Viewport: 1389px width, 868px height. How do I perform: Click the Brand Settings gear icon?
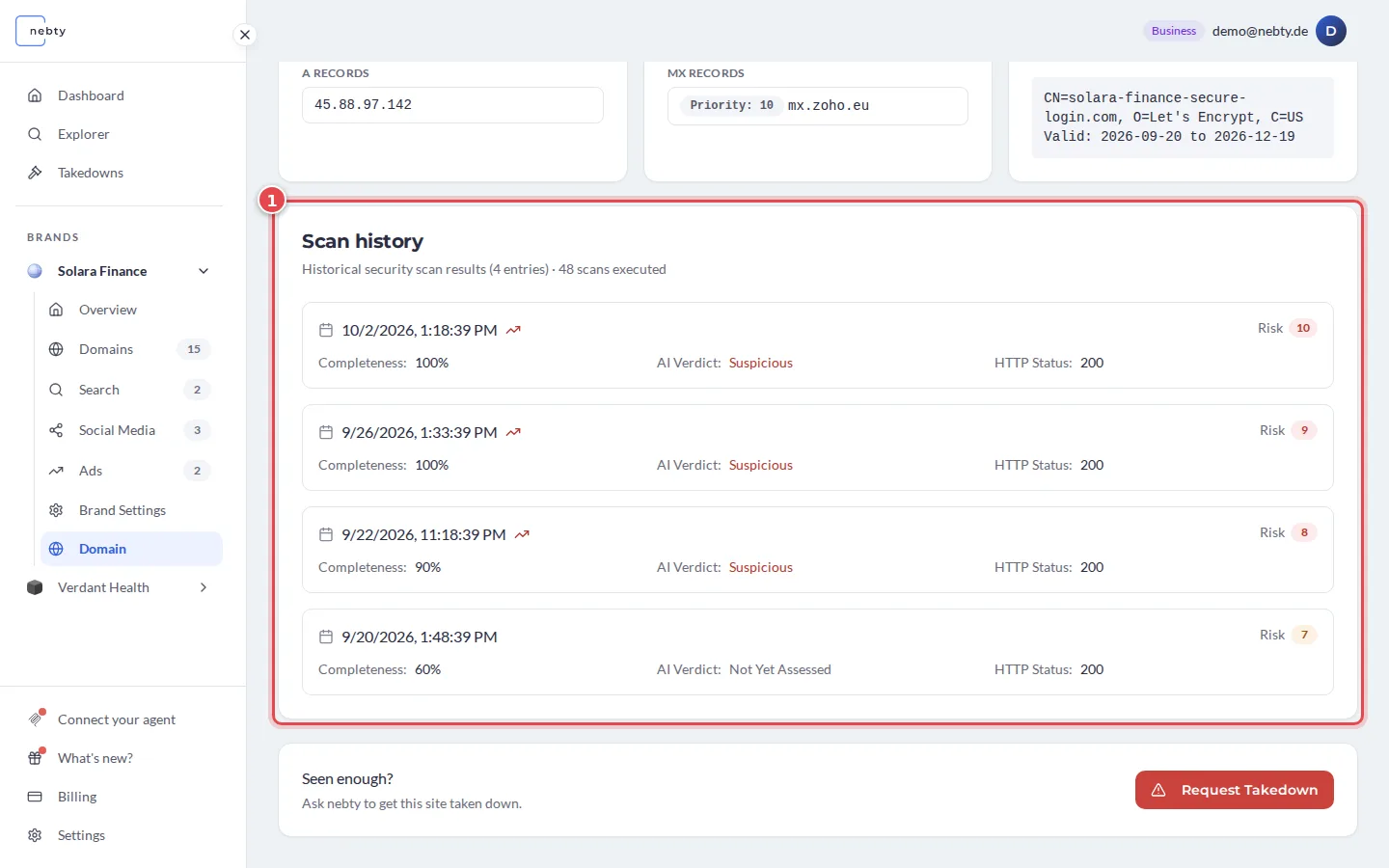(56, 510)
